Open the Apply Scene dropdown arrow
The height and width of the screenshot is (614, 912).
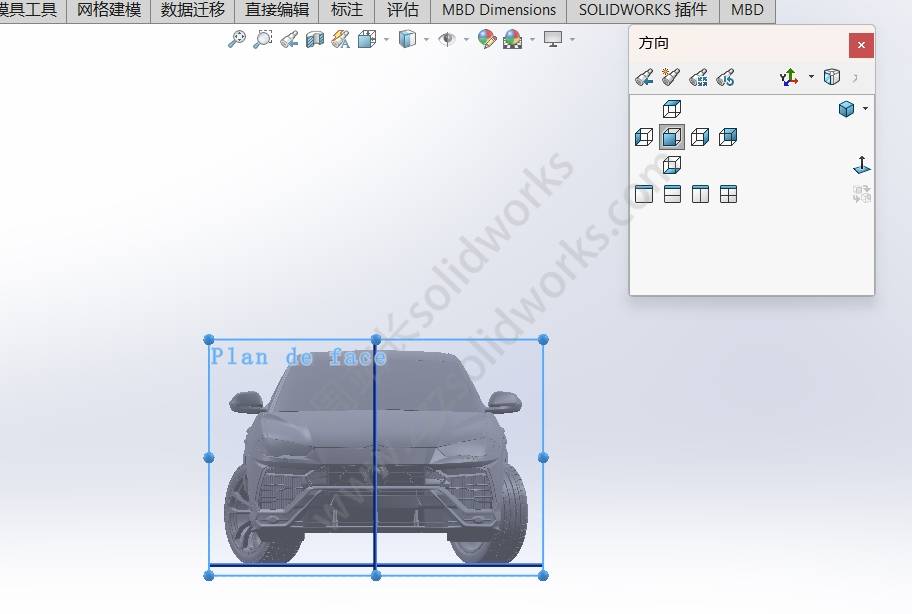[x=532, y=40]
